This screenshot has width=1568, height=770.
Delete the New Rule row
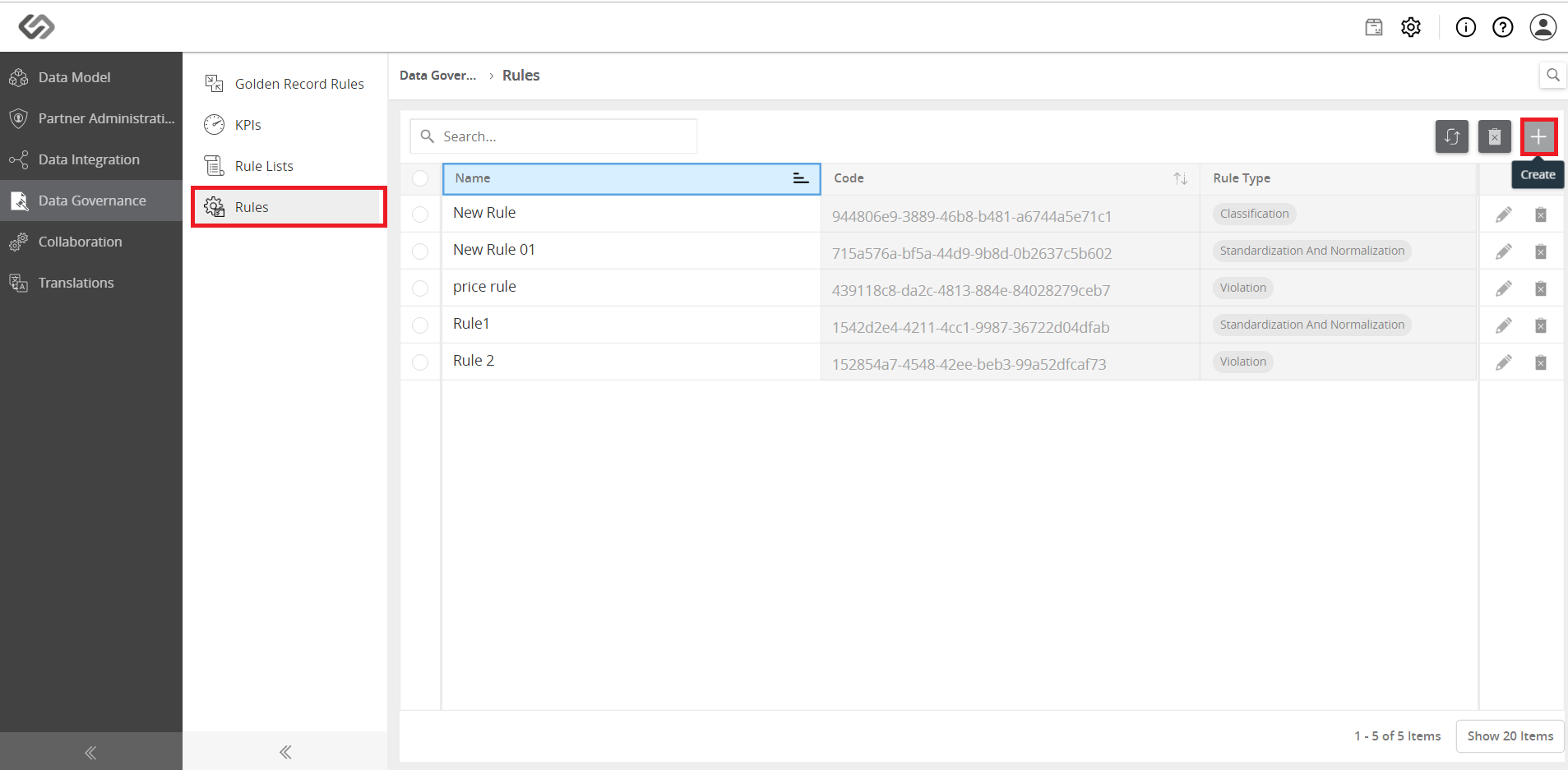(1541, 214)
